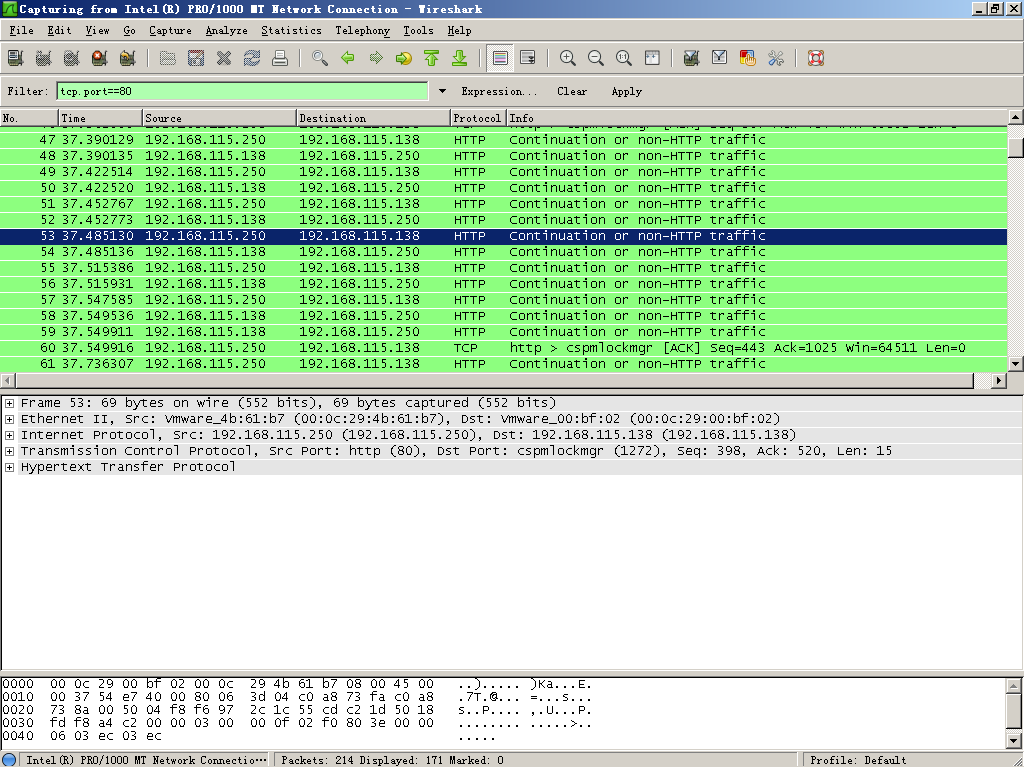Select packet 60 TCP ACK row
Image resolution: width=1024 pixels, height=768 pixels.
[x=504, y=348]
